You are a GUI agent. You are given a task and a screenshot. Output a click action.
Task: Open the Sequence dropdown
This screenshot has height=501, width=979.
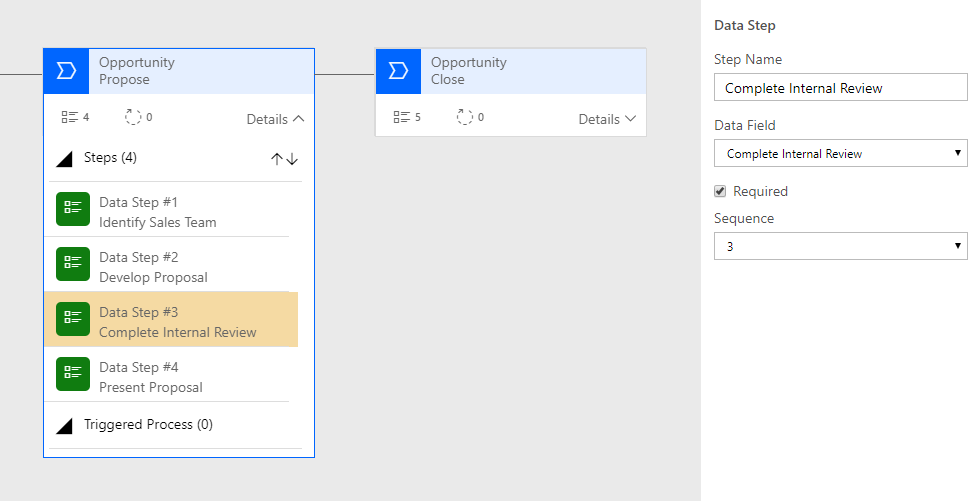tap(840, 246)
